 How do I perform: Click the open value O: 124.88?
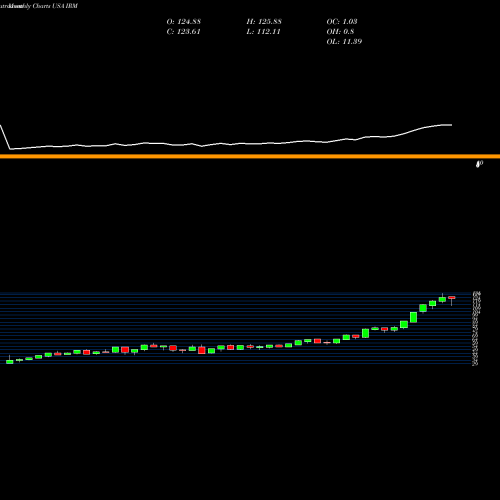click(x=184, y=22)
